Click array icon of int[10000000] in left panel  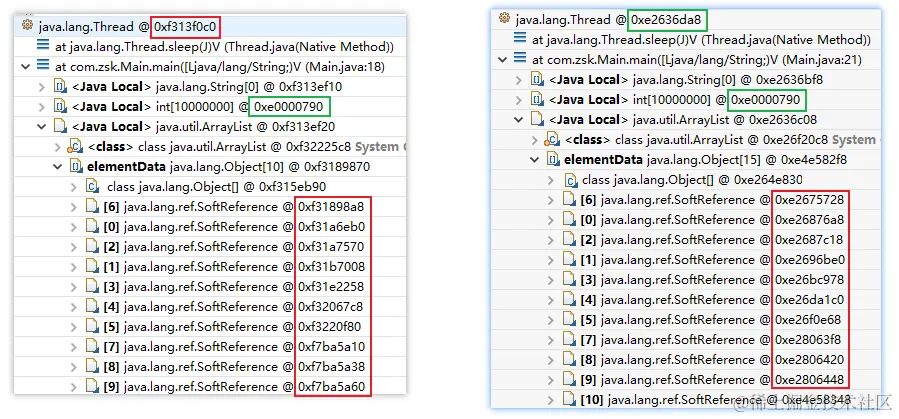pyautogui.click(x=60, y=107)
